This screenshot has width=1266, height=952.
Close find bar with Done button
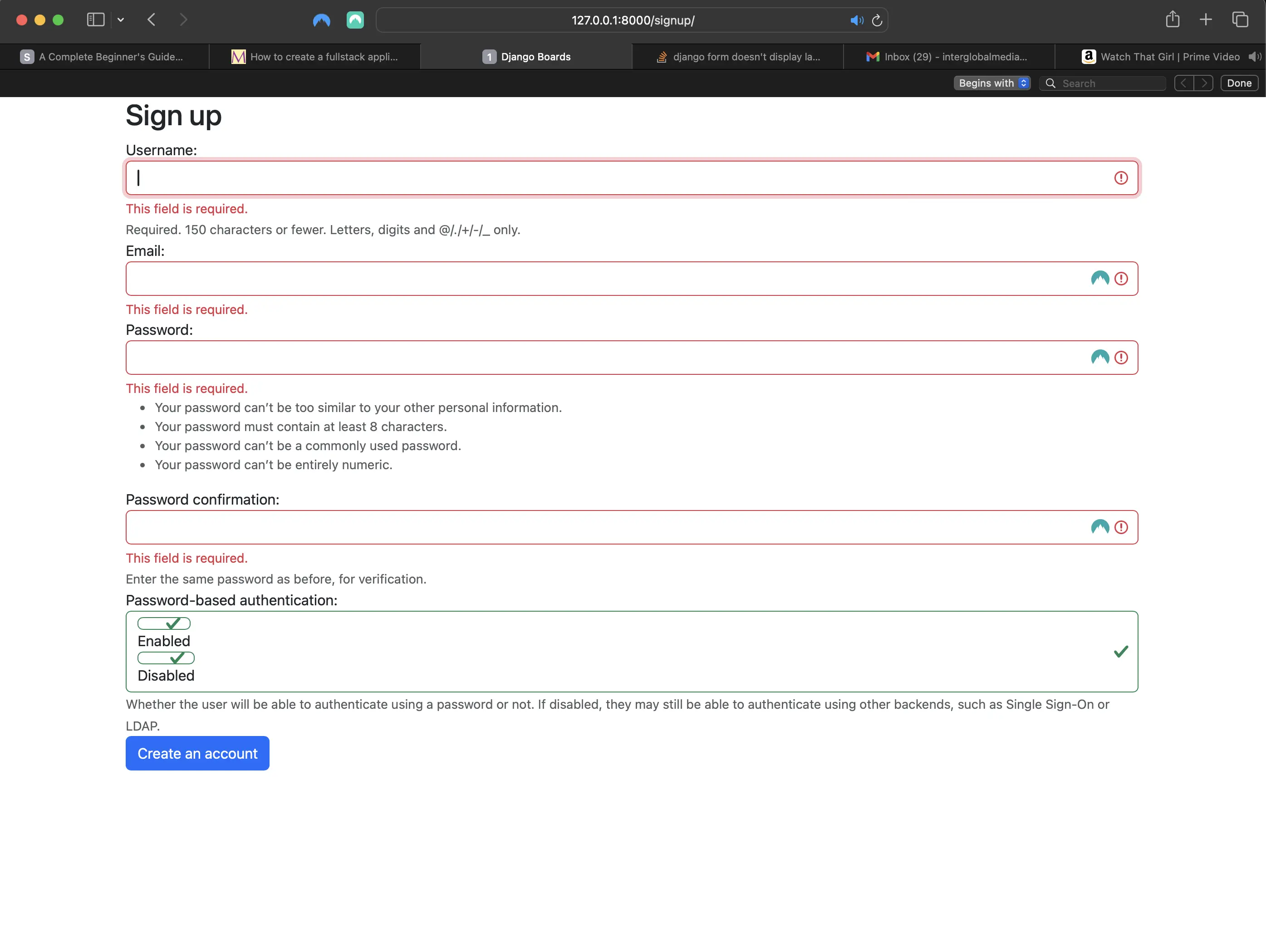[x=1239, y=83]
